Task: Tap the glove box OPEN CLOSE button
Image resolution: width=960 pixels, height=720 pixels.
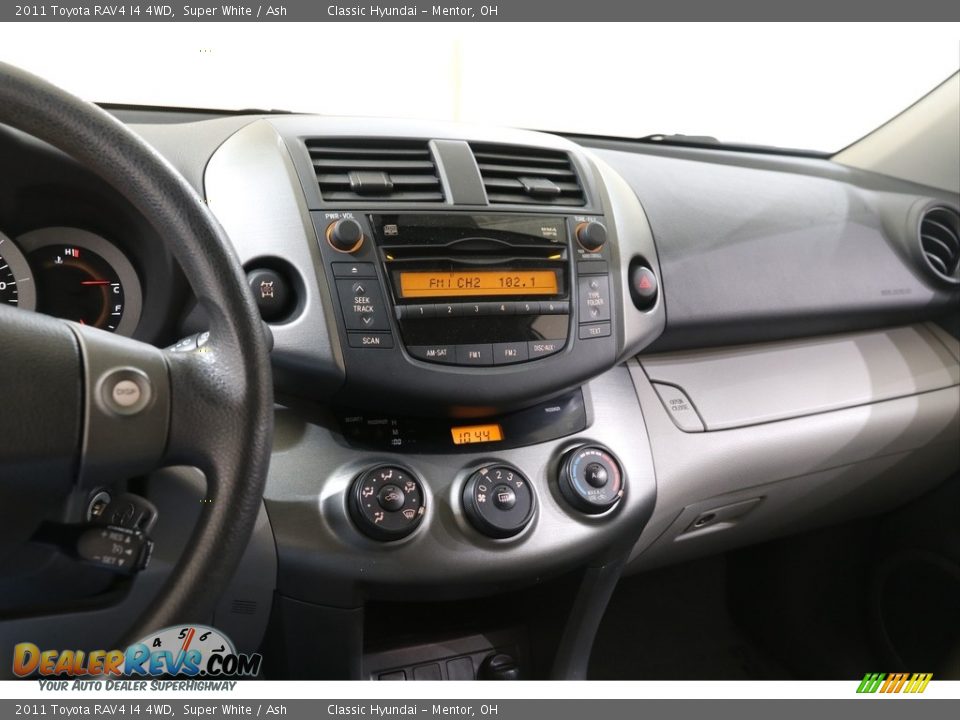Action: [678, 406]
